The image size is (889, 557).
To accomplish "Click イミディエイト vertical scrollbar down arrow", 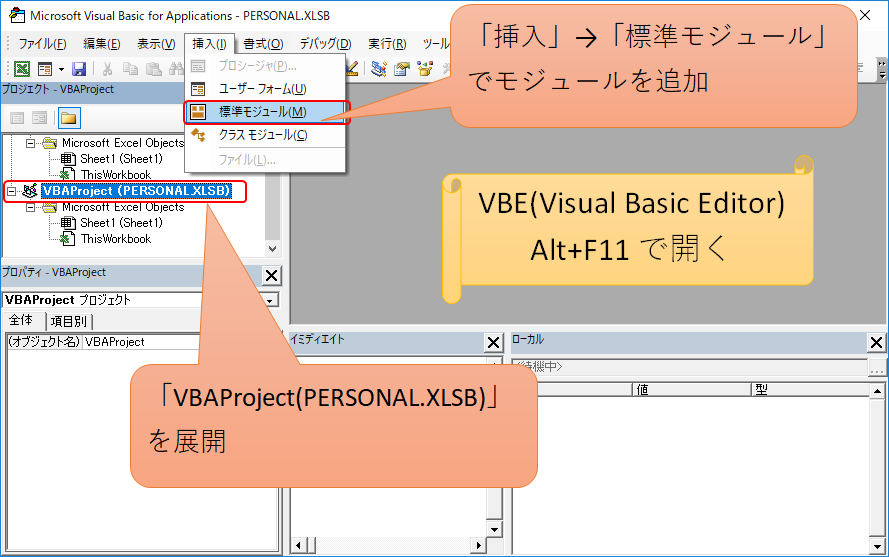I will pyautogui.click(x=494, y=529).
